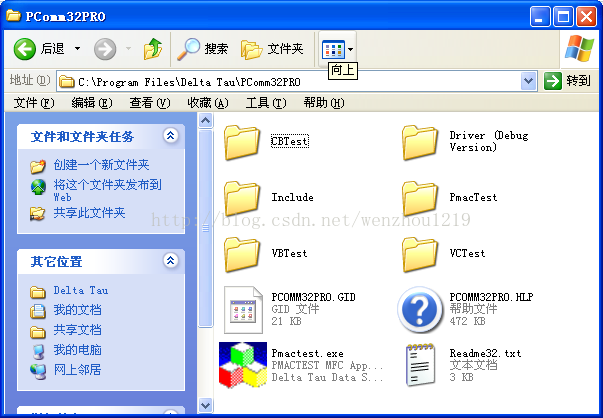Viewport: 603px width, 418px height.
Task: Open 网上邻居 from other places
Action: pos(77,370)
